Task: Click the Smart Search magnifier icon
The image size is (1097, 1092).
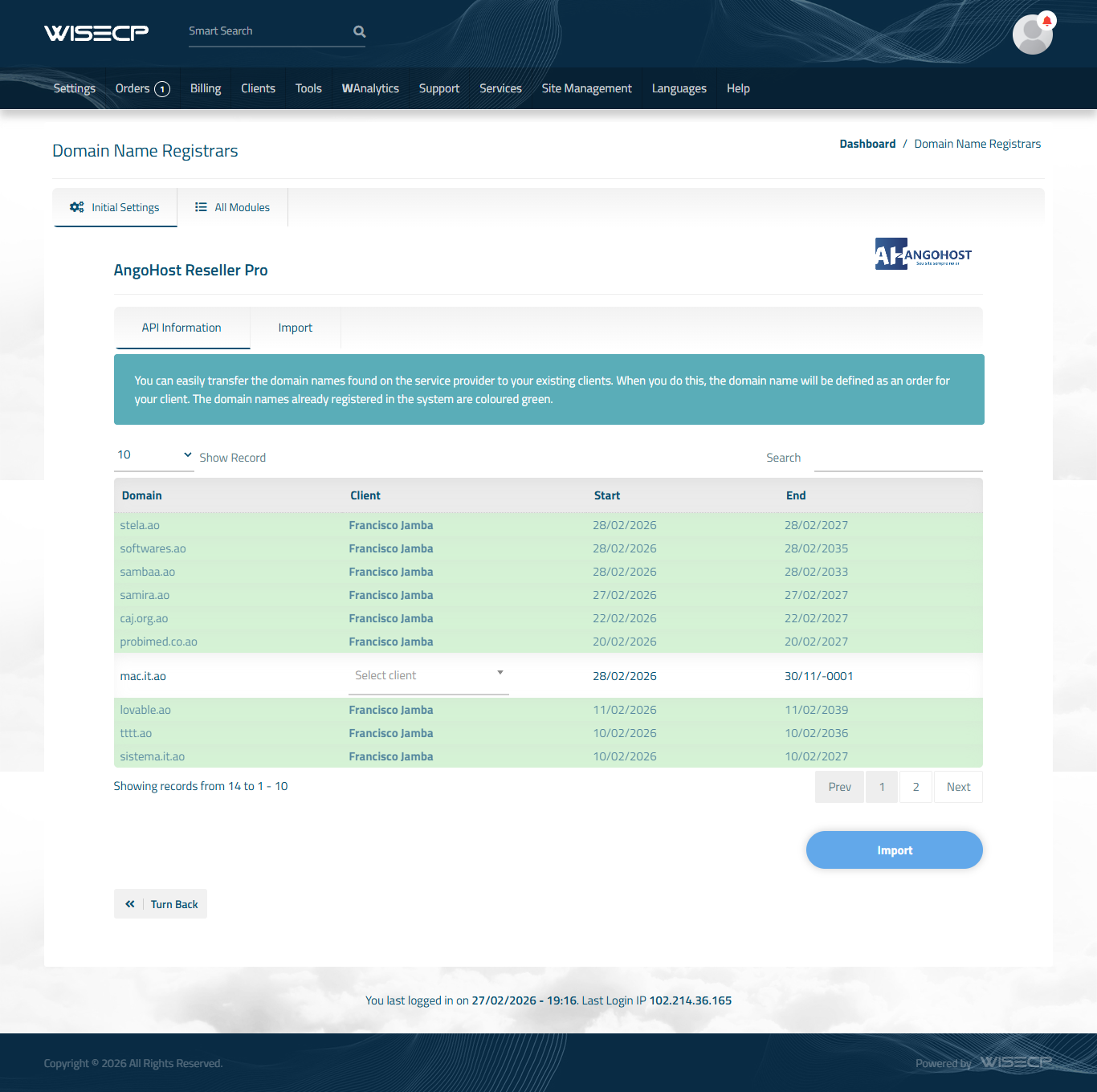Action: click(359, 31)
